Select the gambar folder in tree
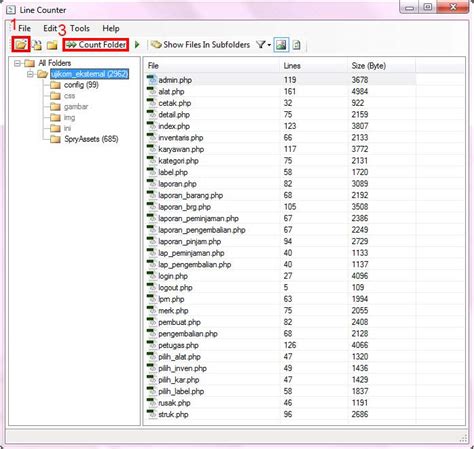This screenshot has width=474, height=449. coord(76,107)
